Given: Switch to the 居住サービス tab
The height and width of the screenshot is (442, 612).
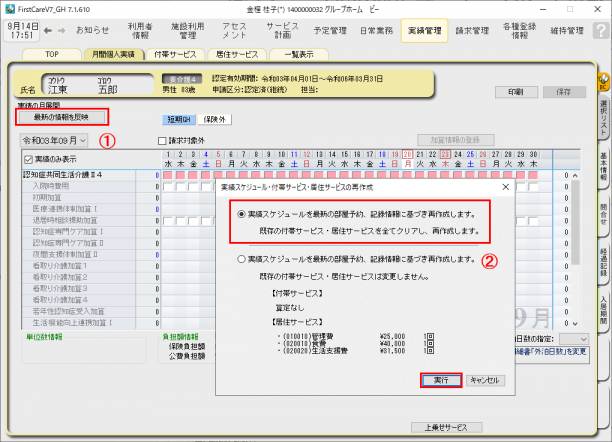Looking at the screenshot, I should coord(237,54).
